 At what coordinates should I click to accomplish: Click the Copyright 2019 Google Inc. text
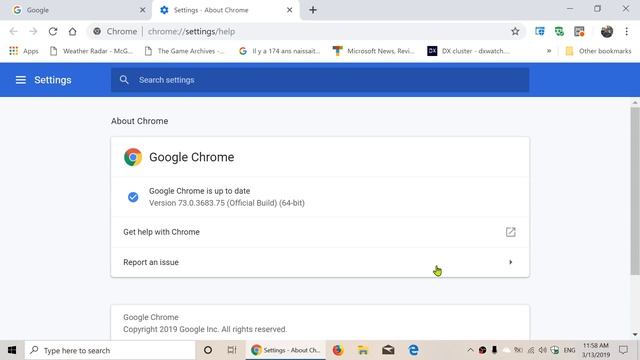click(205, 329)
